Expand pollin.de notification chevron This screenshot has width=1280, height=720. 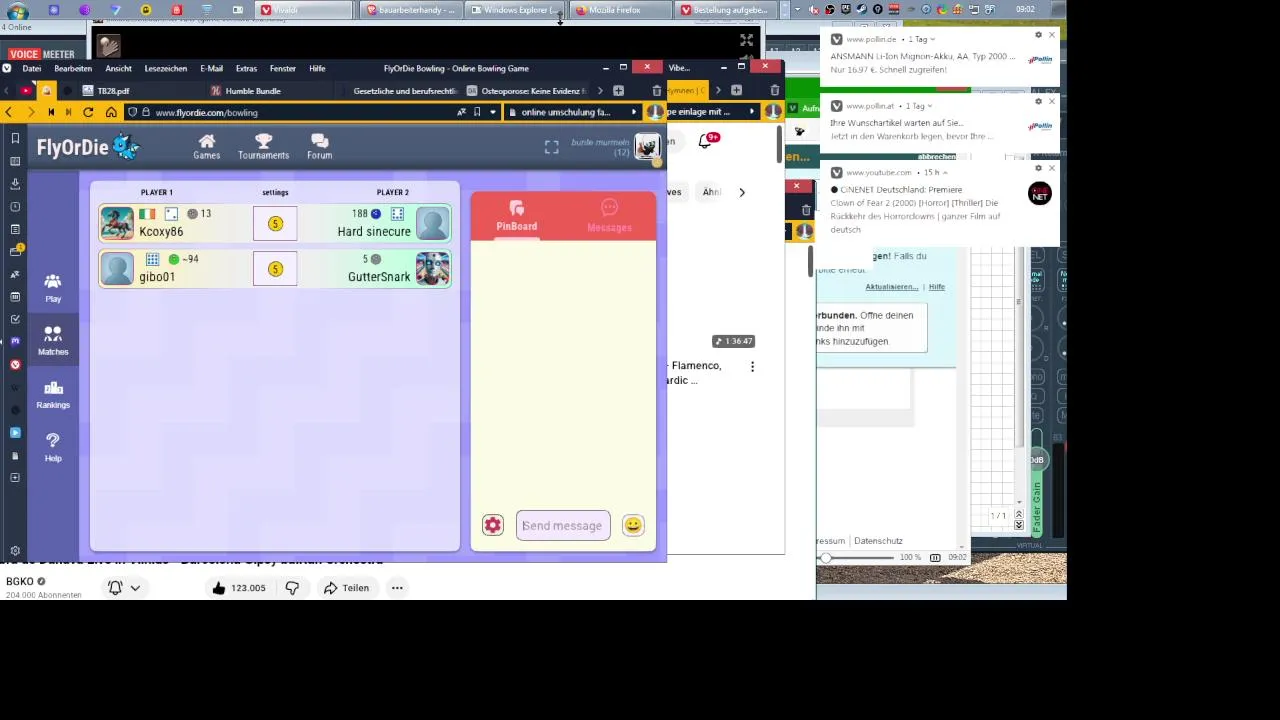[932, 39]
